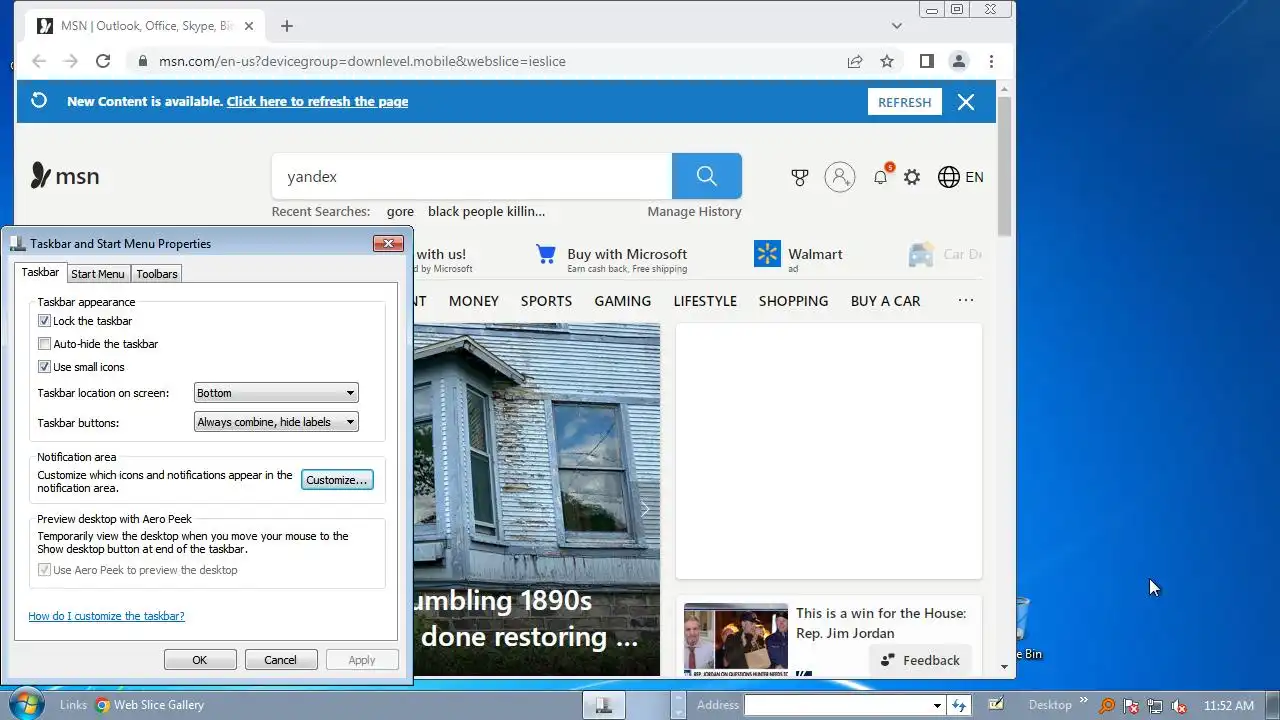Image resolution: width=1280 pixels, height=720 pixels.
Task: Click the muted volume tray icon
Action: 1179,705
